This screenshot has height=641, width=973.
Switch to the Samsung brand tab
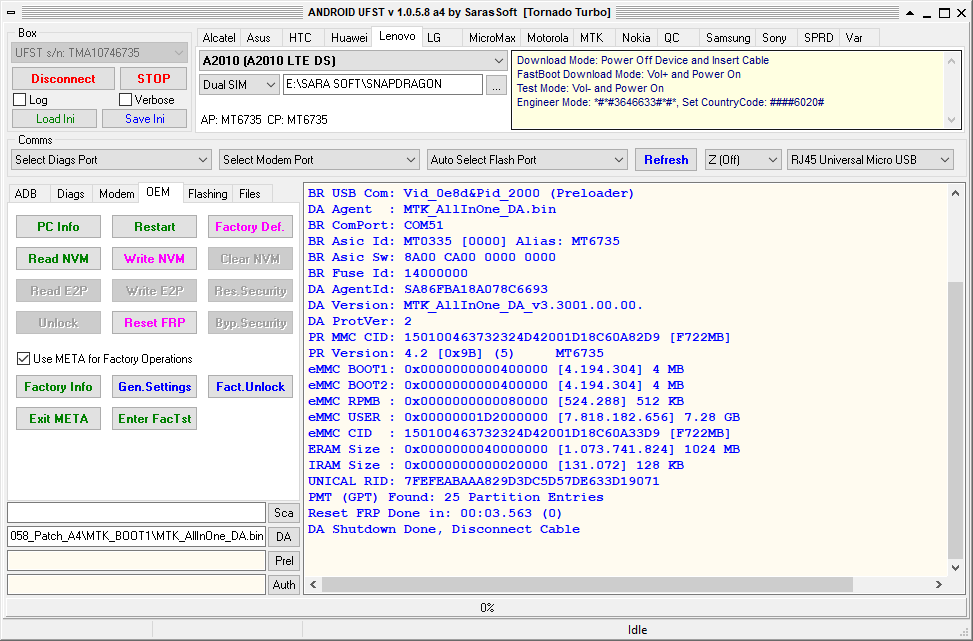[728, 38]
